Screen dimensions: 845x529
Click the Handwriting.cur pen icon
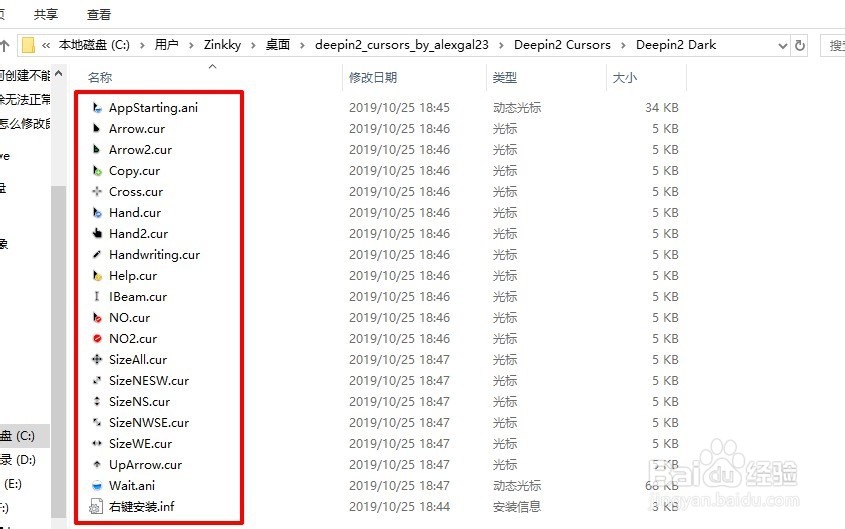[97, 255]
